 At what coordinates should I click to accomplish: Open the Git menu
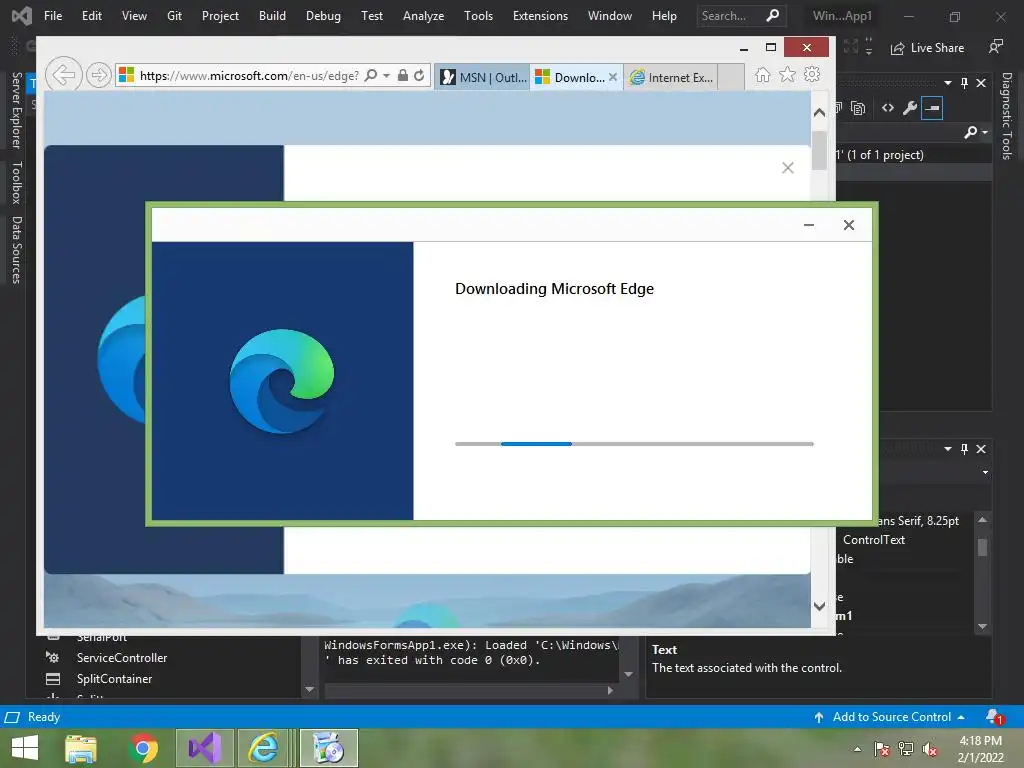click(174, 16)
